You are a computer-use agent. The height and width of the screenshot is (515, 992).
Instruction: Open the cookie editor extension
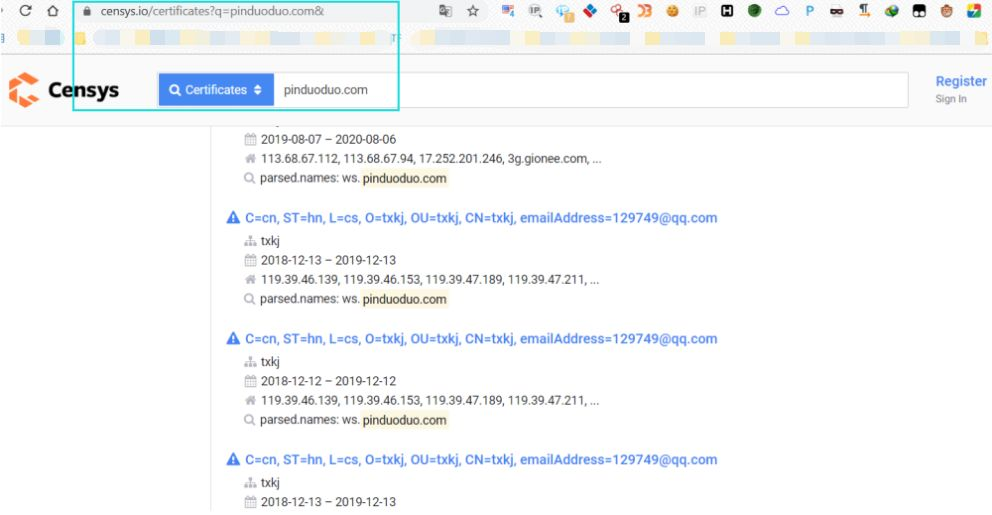[x=673, y=11]
